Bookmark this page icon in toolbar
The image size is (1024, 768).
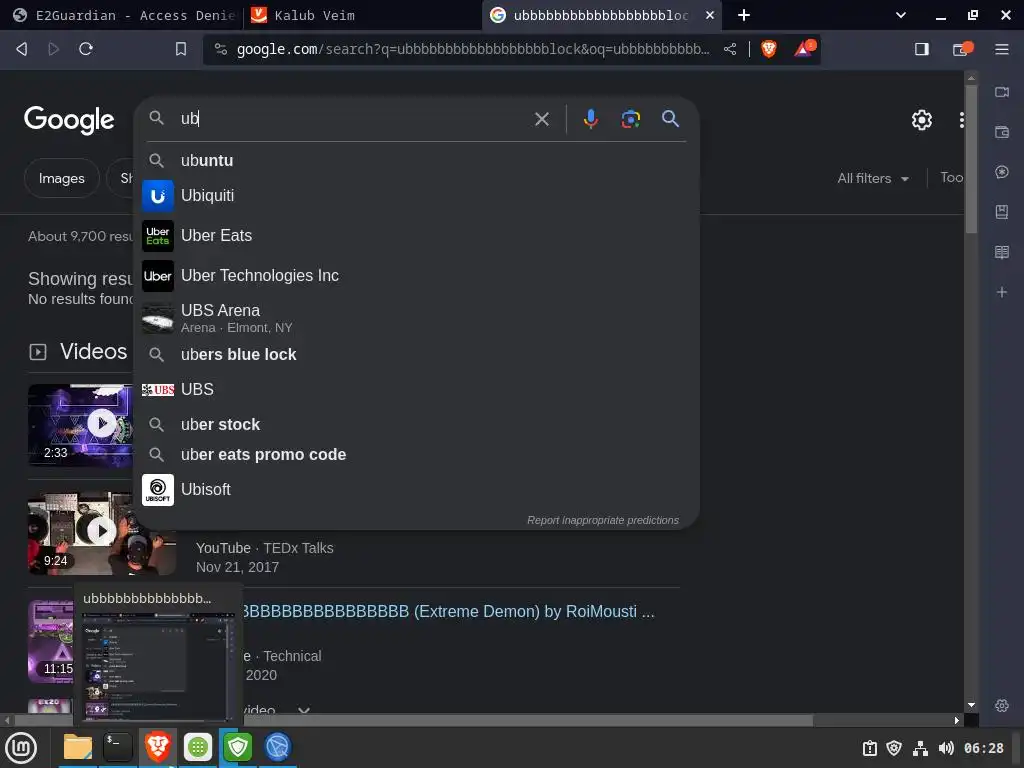[x=181, y=49]
